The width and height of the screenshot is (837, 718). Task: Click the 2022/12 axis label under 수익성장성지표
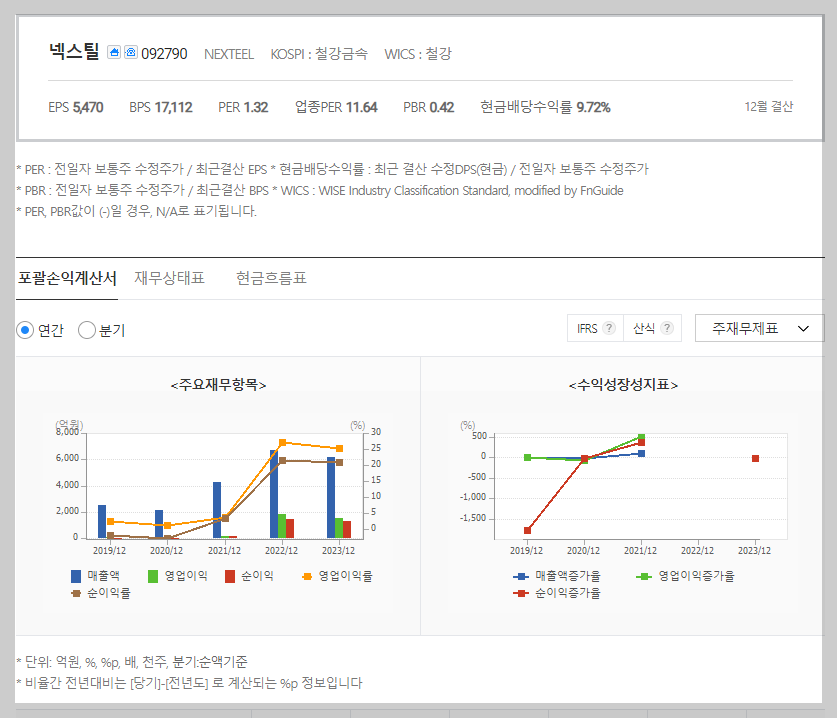(697, 550)
